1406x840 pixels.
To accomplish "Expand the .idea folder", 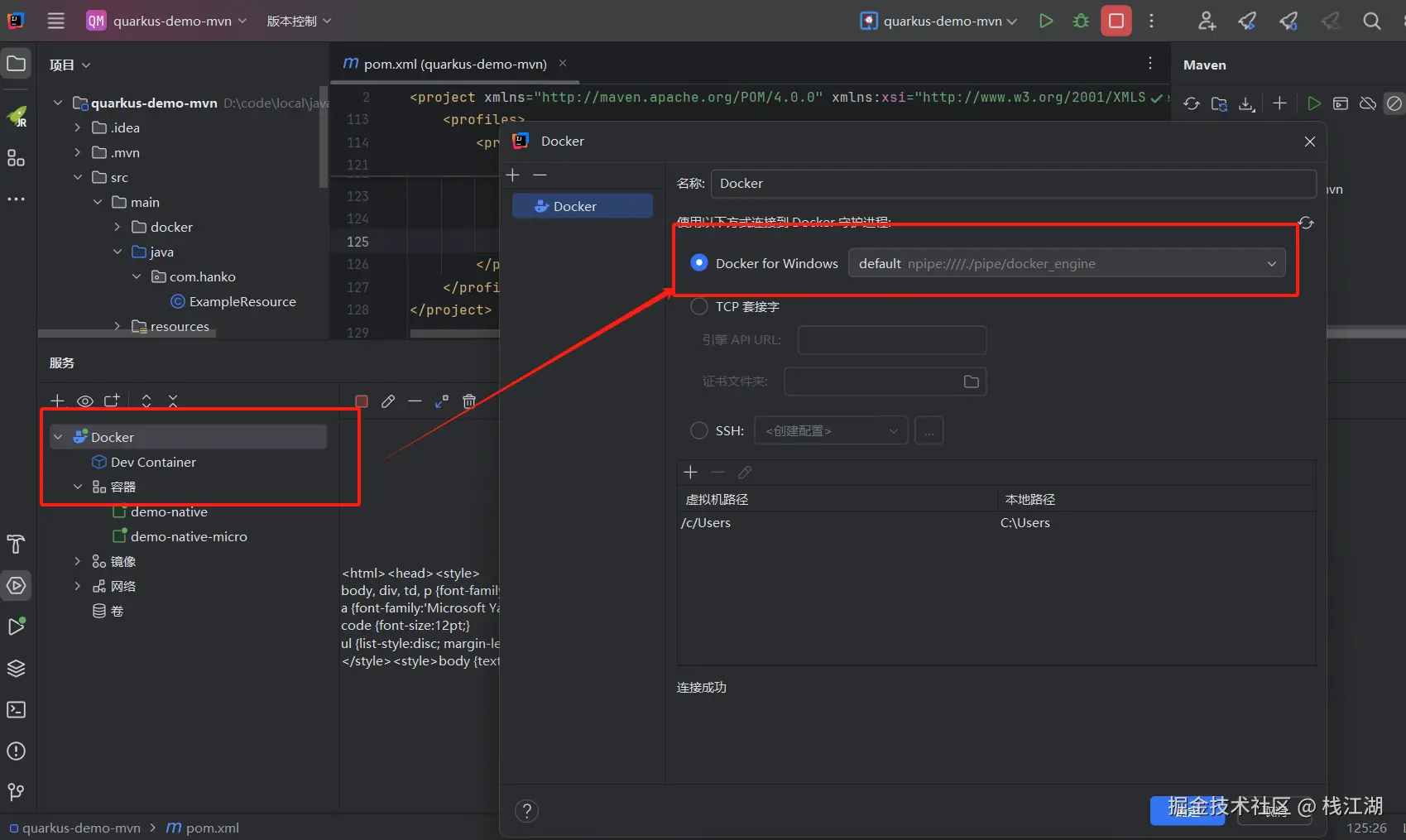I will coord(78,127).
